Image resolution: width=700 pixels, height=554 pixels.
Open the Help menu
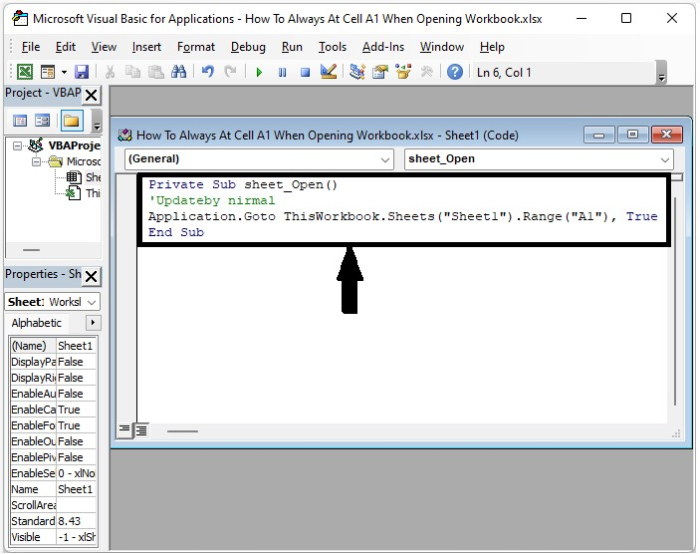coord(492,47)
